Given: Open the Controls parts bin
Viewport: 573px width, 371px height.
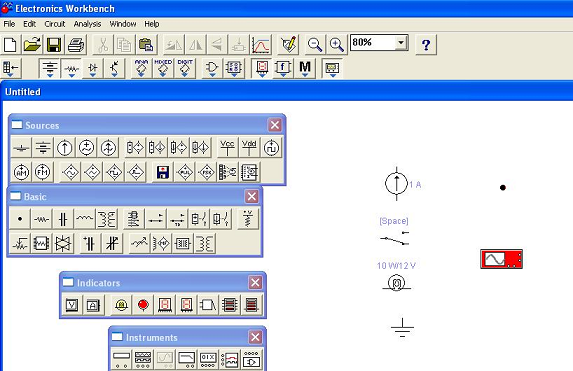Looking at the screenshot, I should tap(283, 68).
